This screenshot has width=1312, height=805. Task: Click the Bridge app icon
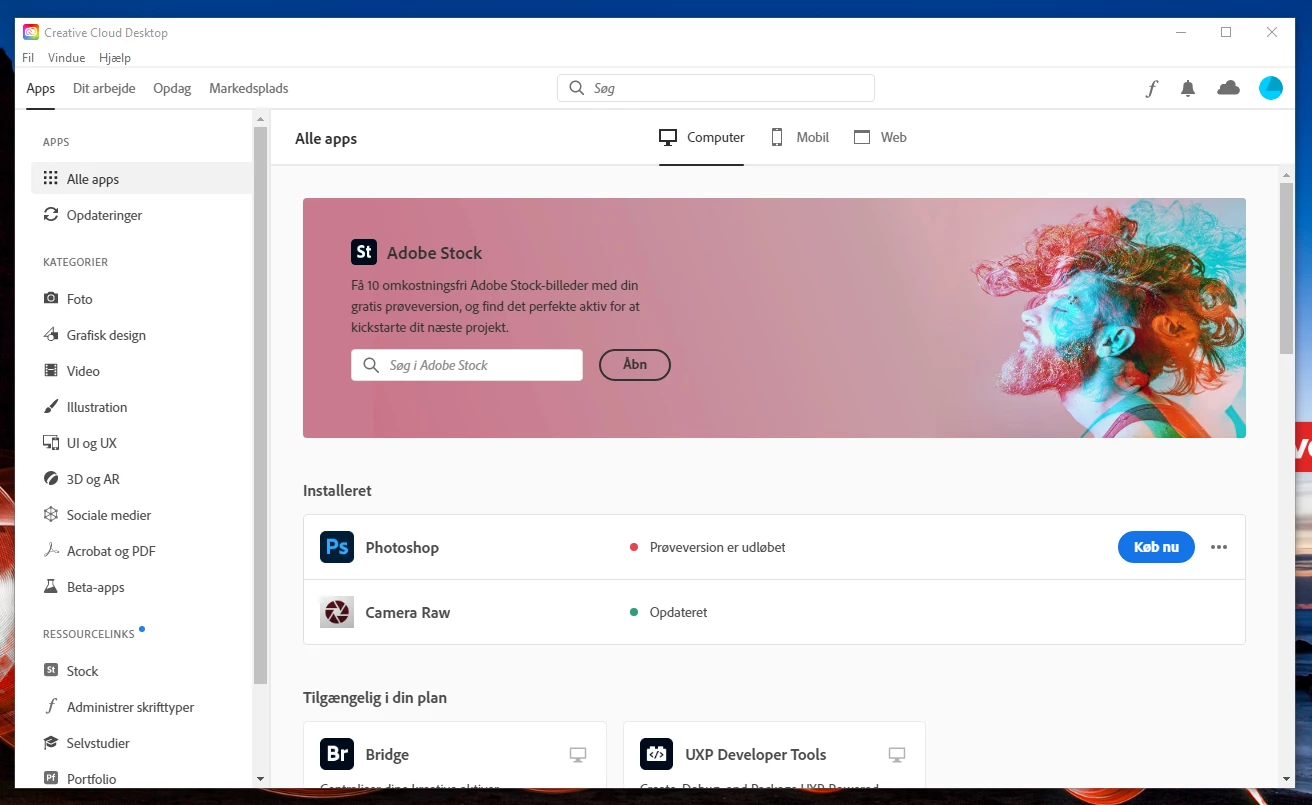(337, 754)
